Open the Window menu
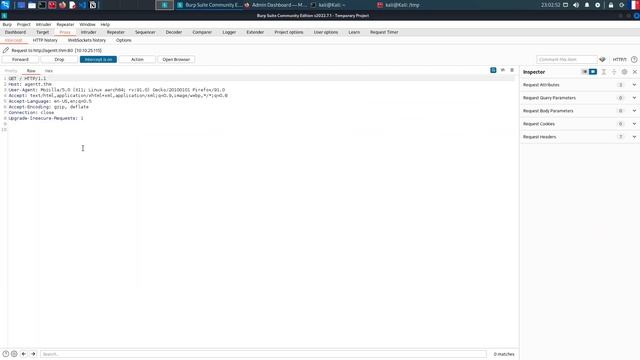 tap(87, 24)
